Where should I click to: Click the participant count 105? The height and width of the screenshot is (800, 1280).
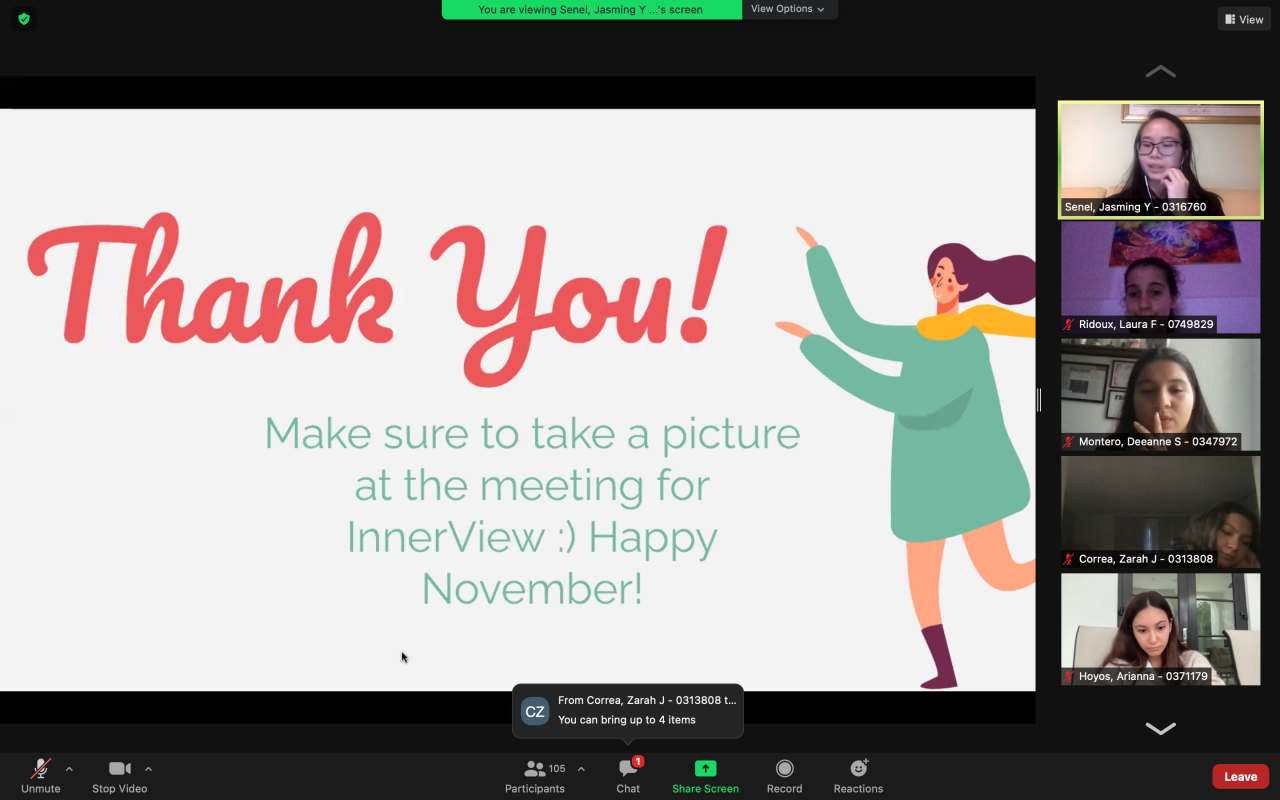click(x=557, y=768)
